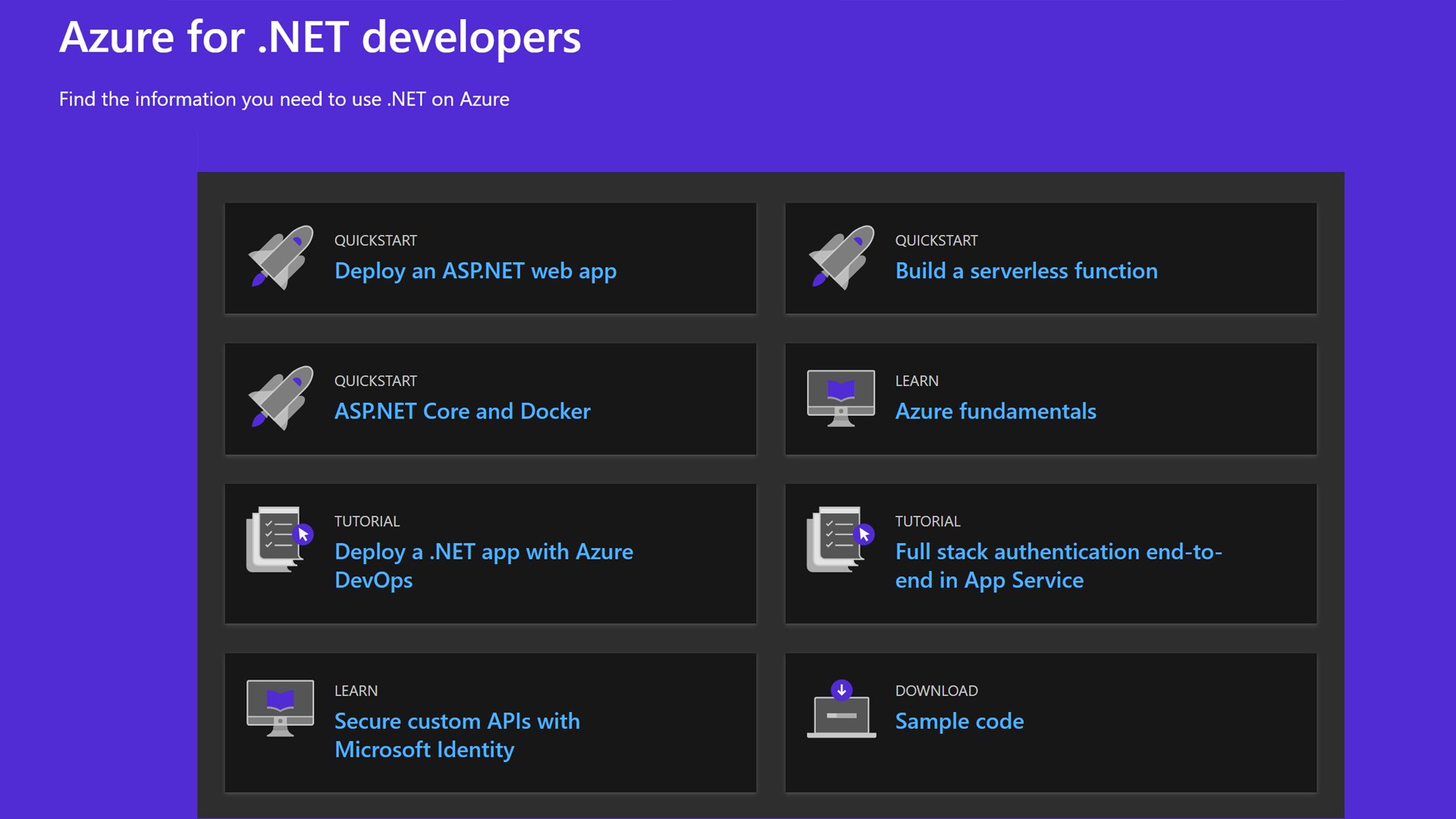Viewport: 1456px width, 819px height.
Task: Click the DOWNLOAD label above Sample code
Action: point(937,691)
